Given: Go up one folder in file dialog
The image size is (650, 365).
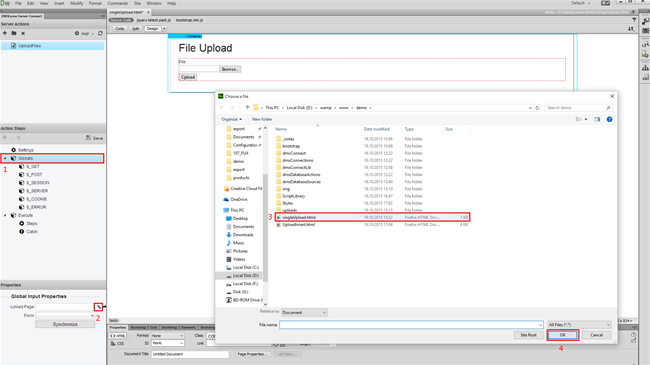Looking at the screenshot, I should point(247,107).
